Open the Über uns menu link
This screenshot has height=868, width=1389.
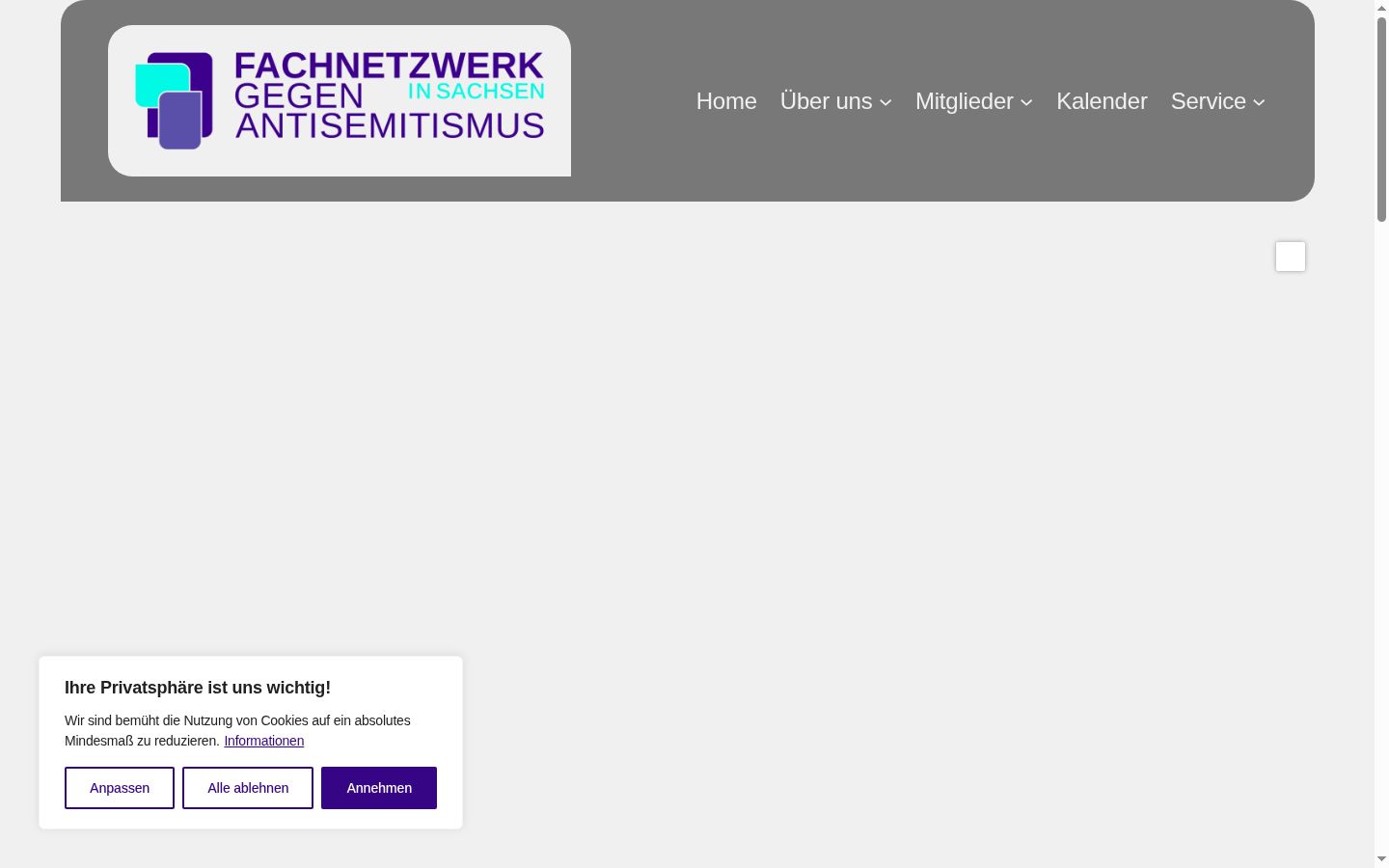click(x=826, y=101)
